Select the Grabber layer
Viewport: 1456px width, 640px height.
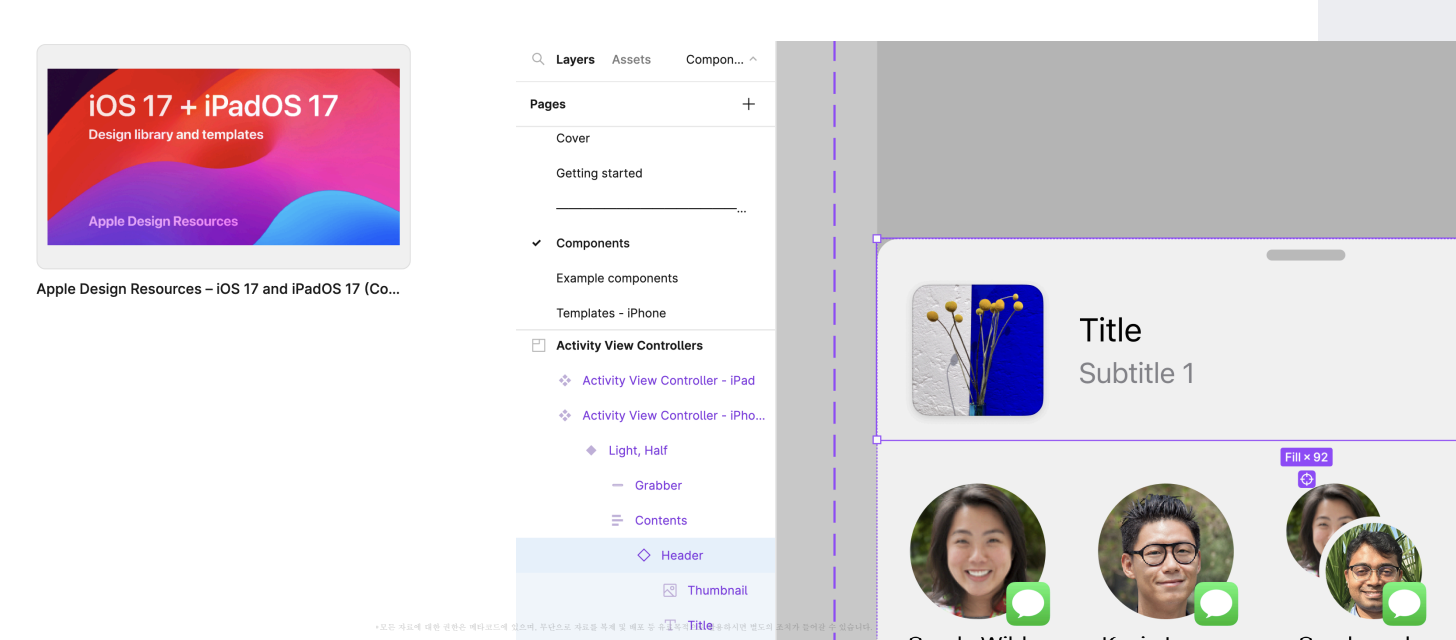click(658, 485)
